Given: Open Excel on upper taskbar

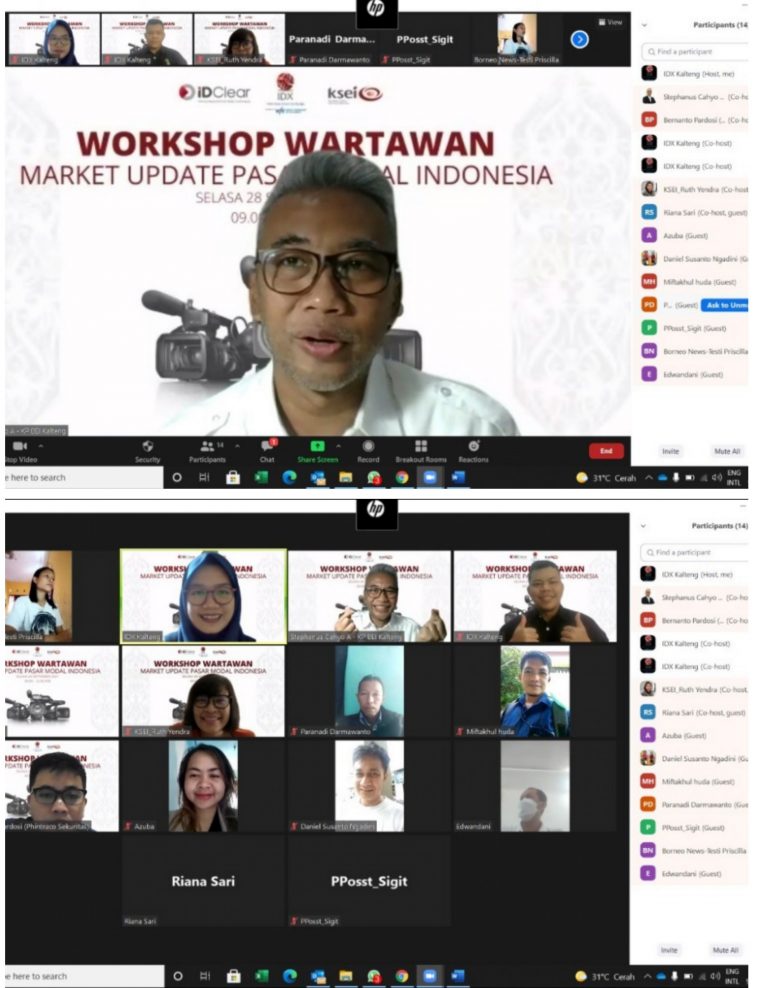Looking at the screenshot, I should [x=261, y=478].
